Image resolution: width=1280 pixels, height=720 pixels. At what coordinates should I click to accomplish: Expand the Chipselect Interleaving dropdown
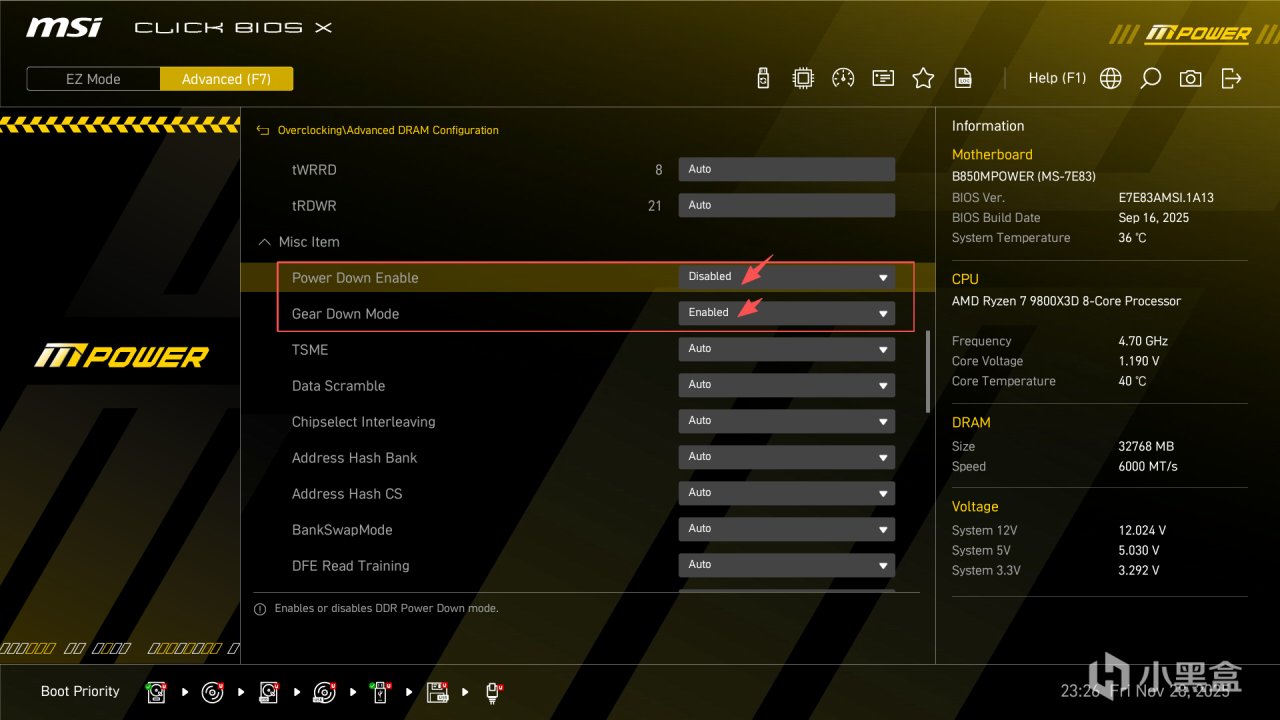coord(786,421)
